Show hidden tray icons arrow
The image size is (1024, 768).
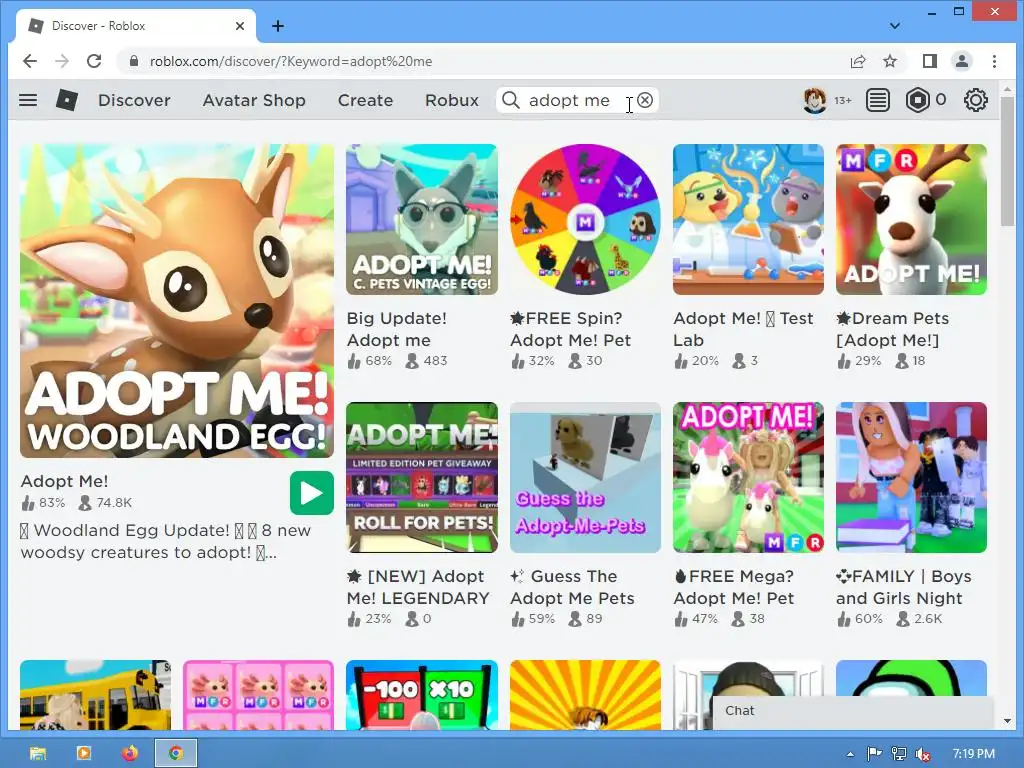pos(850,754)
